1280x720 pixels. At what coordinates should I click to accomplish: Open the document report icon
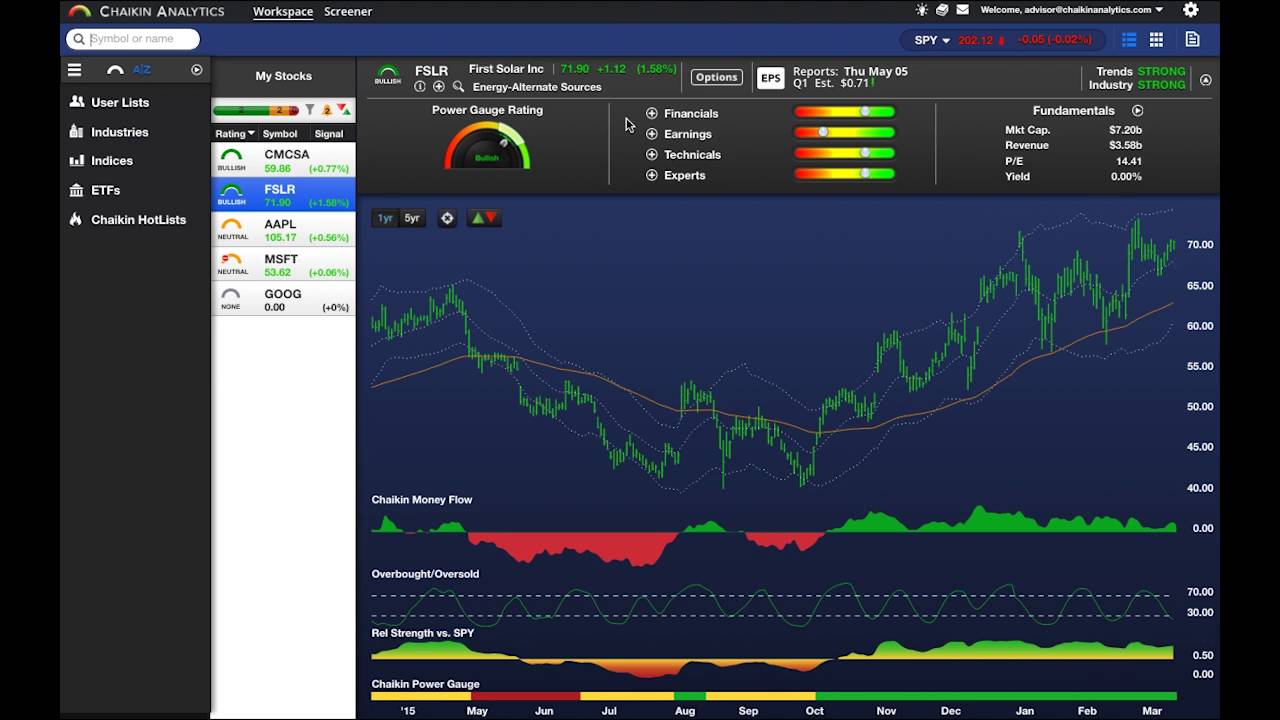pos(1192,40)
